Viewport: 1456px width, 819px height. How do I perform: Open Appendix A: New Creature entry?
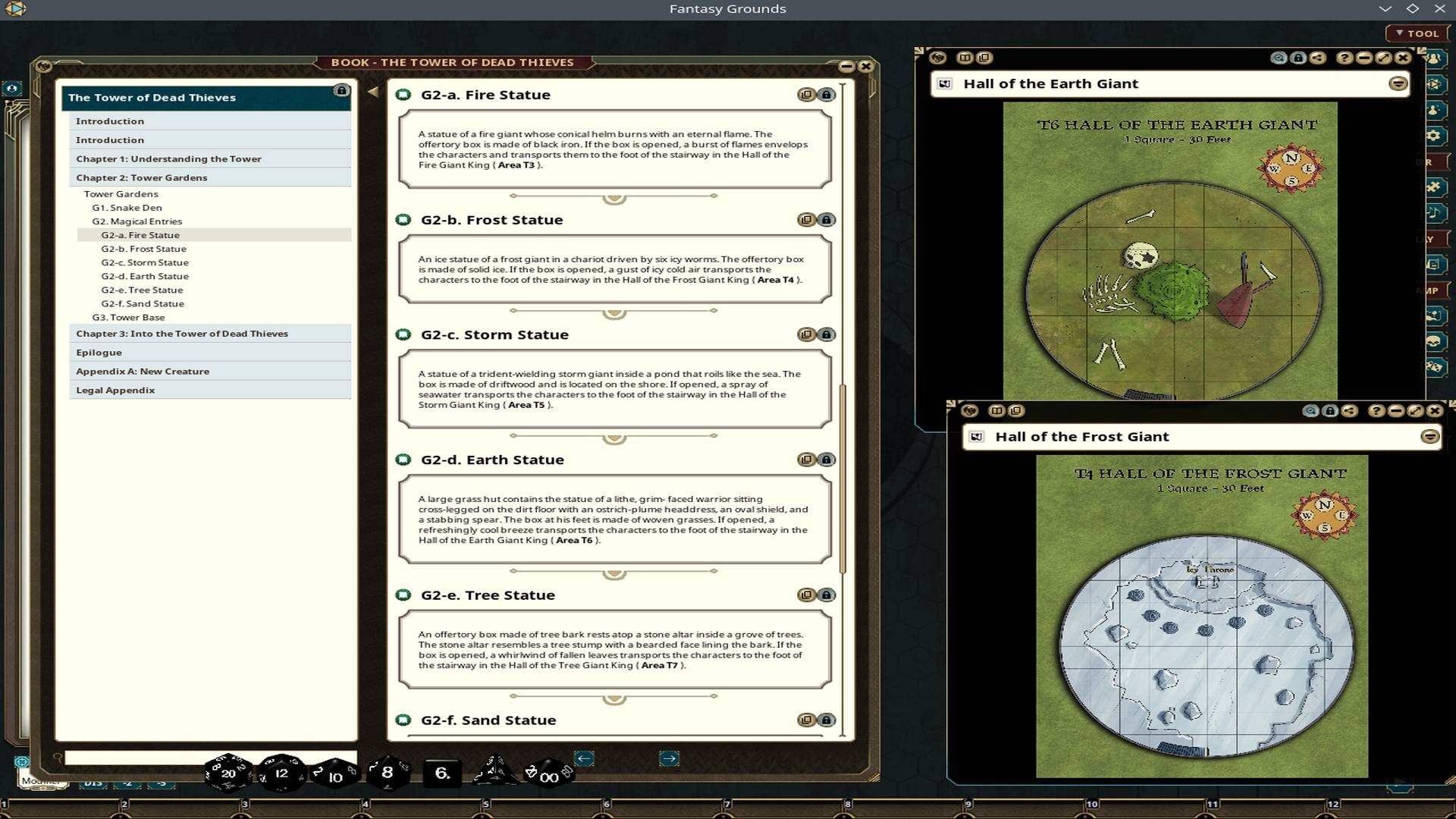143,371
